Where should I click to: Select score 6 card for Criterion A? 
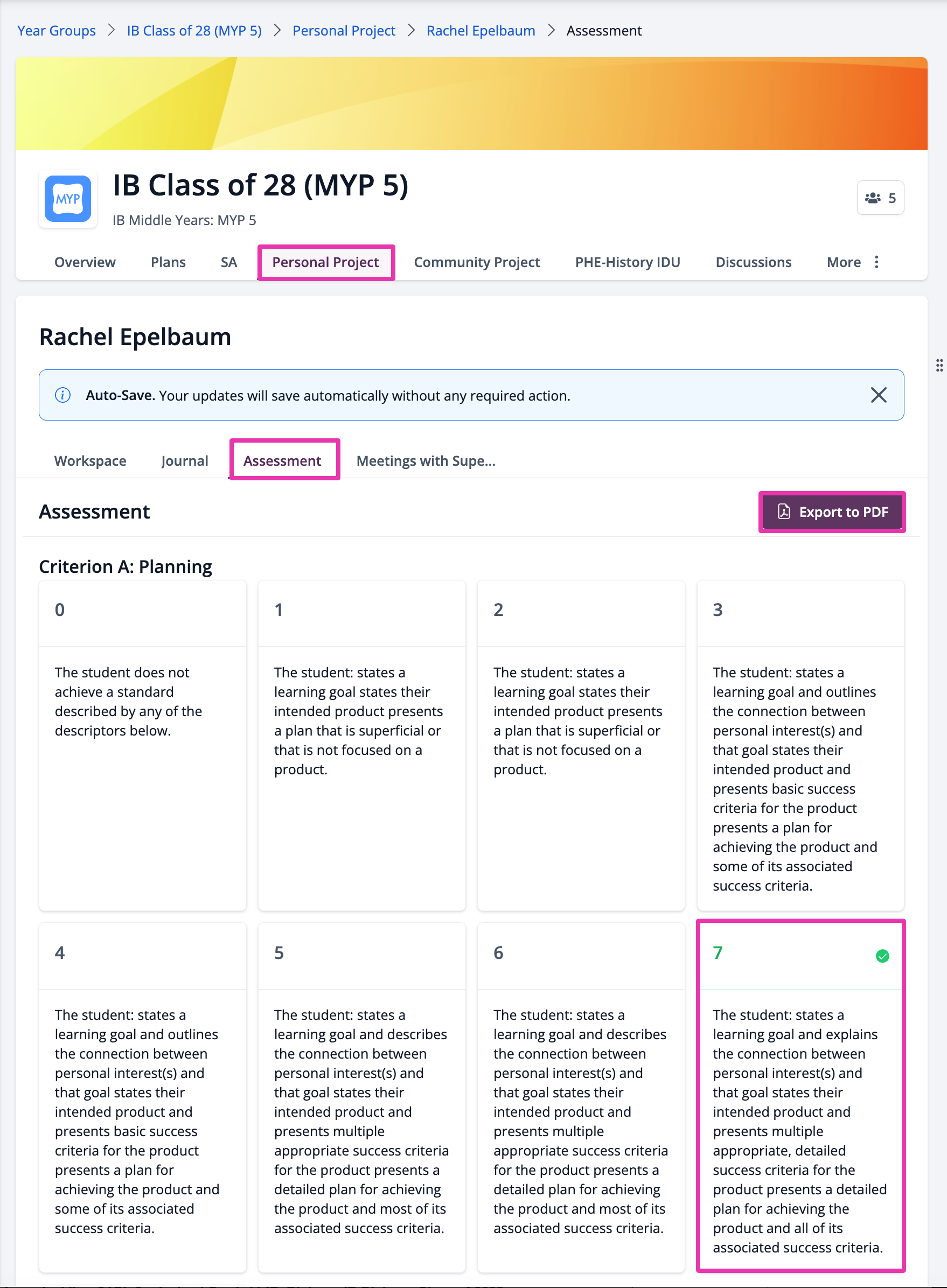click(x=581, y=1097)
